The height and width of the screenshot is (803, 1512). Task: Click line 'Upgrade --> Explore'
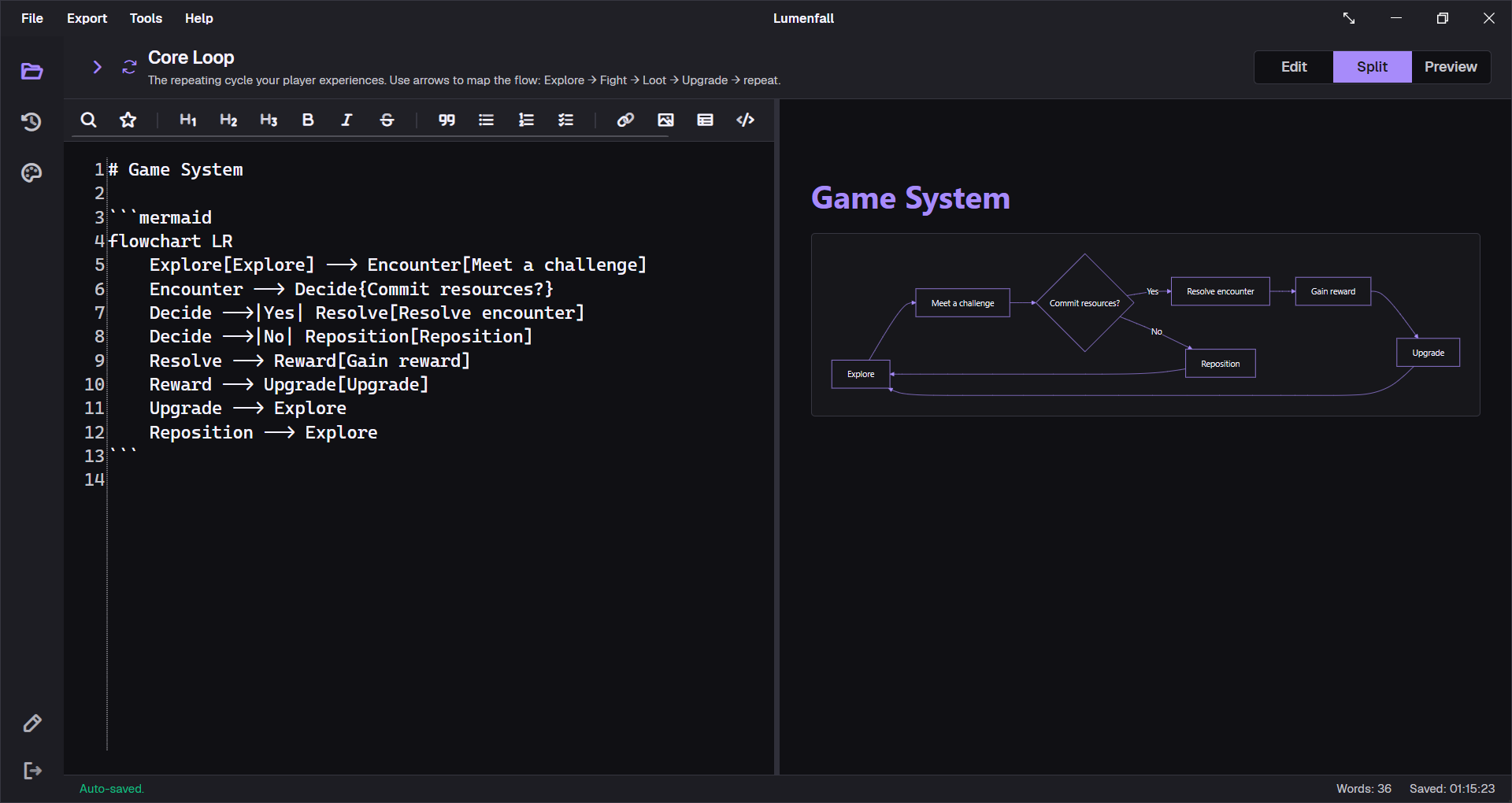pyautogui.click(x=247, y=408)
